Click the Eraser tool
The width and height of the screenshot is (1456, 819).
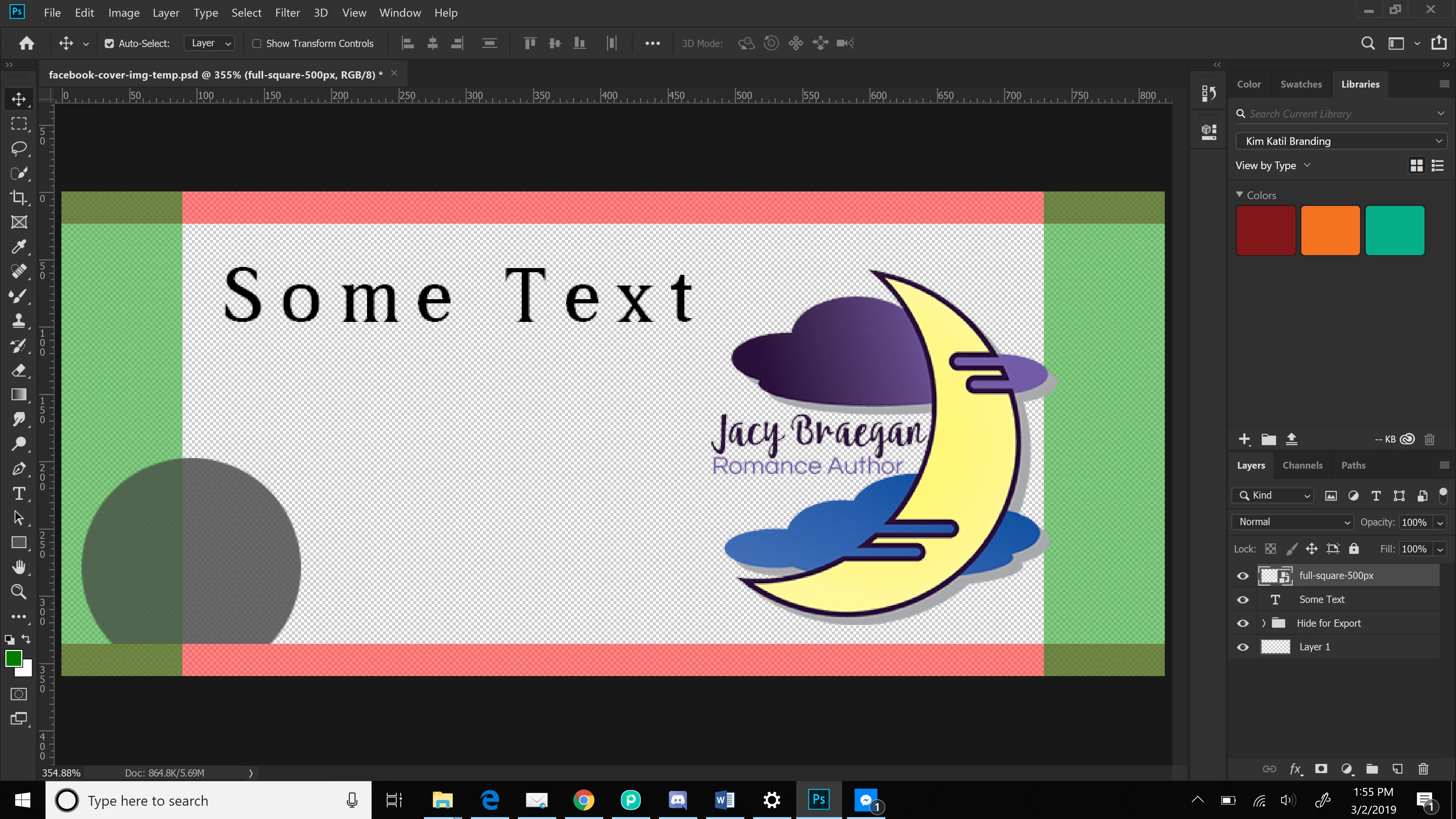point(19,371)
